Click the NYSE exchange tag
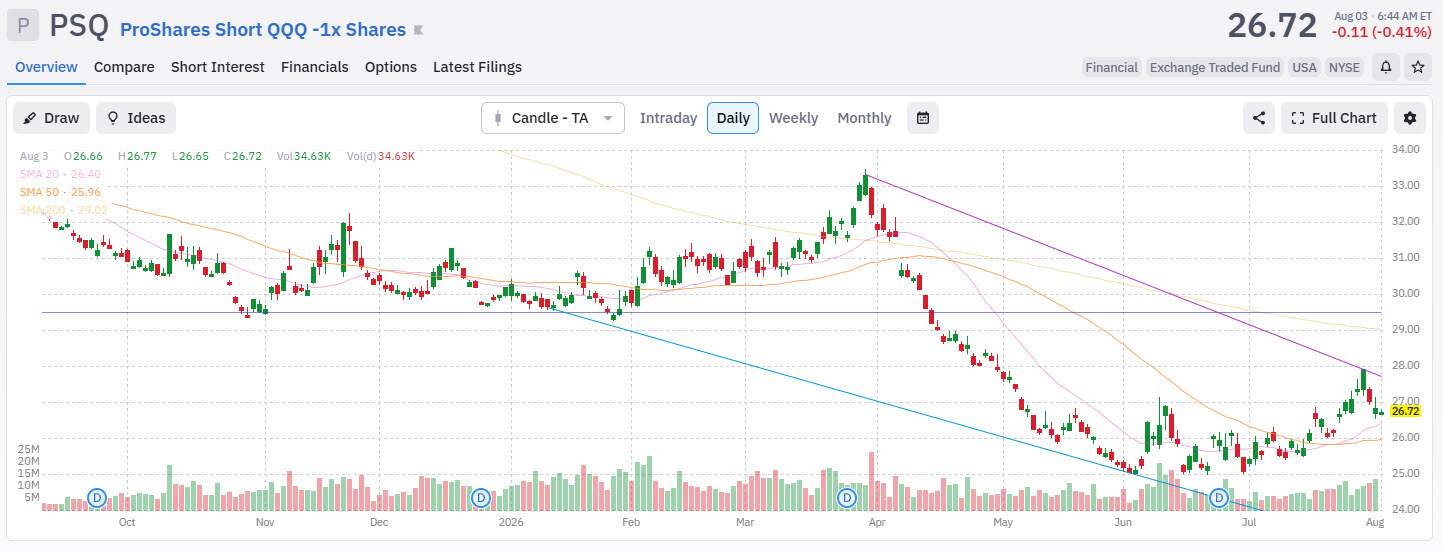1443x551 pixels. [x=1344, y=67]
